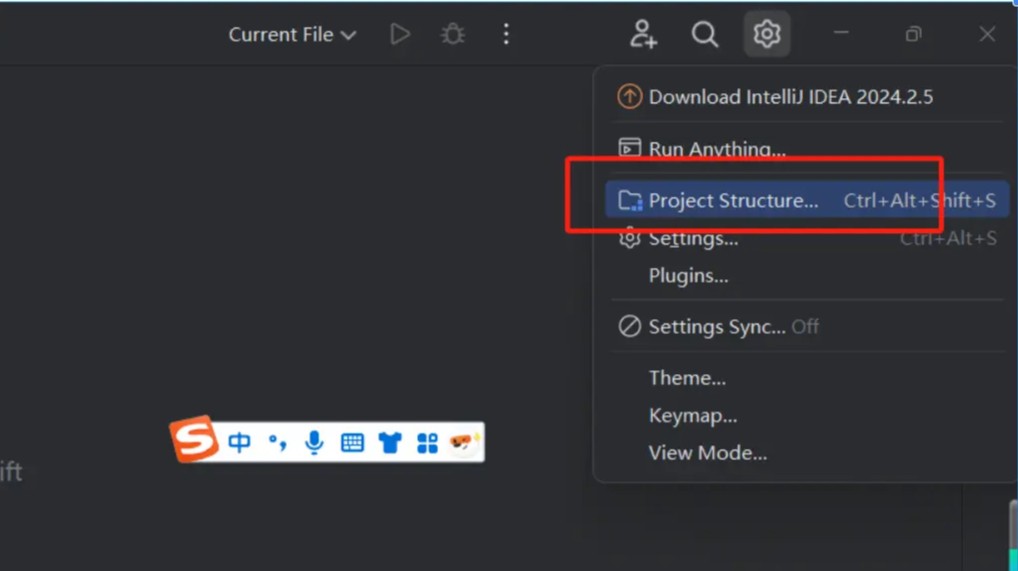Select Run Anything... menu item

click(716, 149)
